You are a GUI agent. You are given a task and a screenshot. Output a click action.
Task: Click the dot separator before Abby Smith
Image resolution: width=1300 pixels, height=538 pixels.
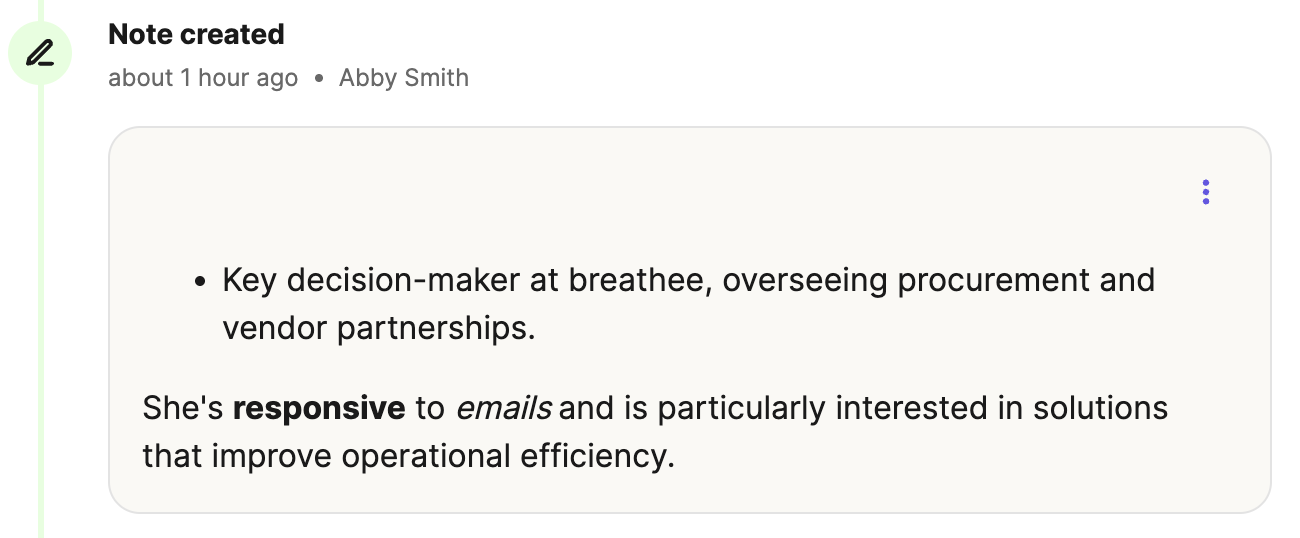coord(319,79)
